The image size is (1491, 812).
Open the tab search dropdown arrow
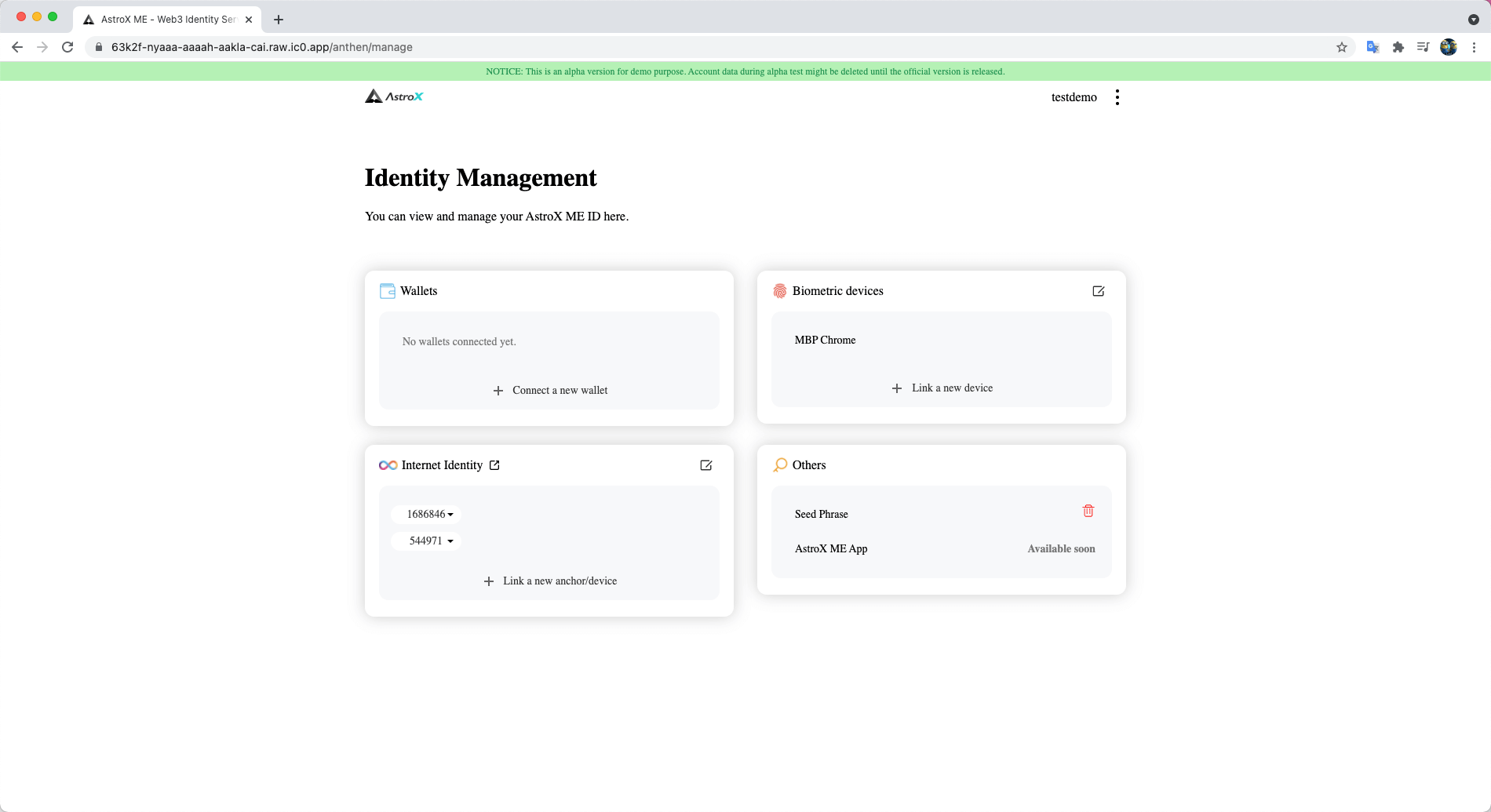click(x=1474, y=20)
